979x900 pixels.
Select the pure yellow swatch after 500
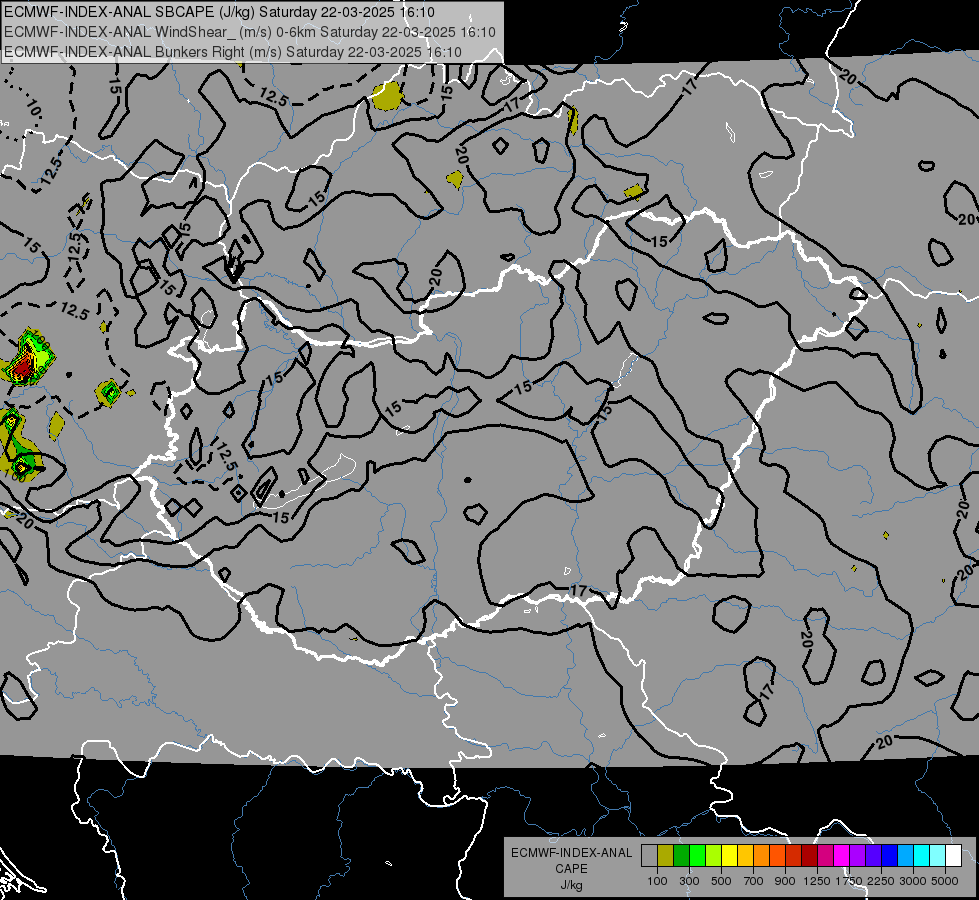coord(730,855)
